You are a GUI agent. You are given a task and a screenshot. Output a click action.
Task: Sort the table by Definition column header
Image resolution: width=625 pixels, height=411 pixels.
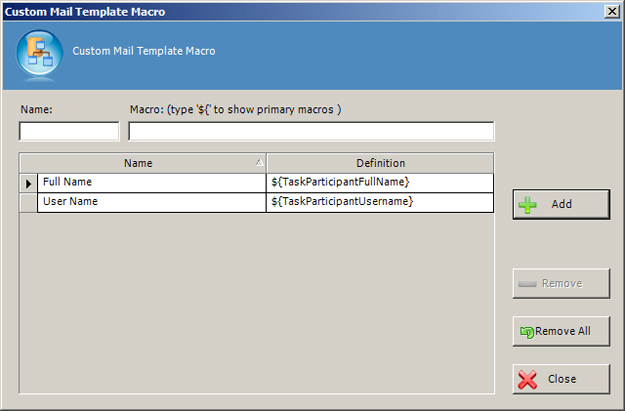click(x=380, y=163)
